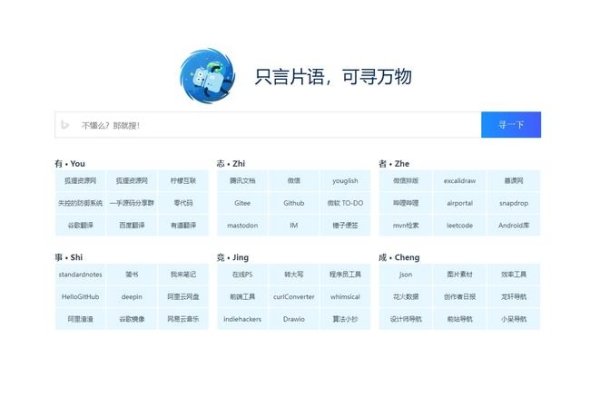Screen dimensions: 600x400
Task: Open the snapdrop link
Action: point(514,203)
